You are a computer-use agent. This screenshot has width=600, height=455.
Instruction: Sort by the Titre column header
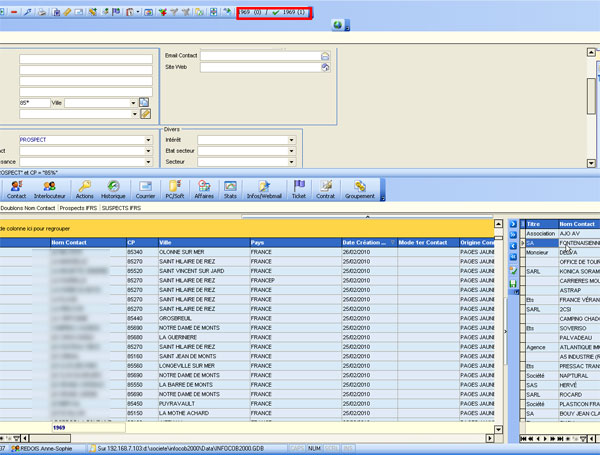point(542,224)
